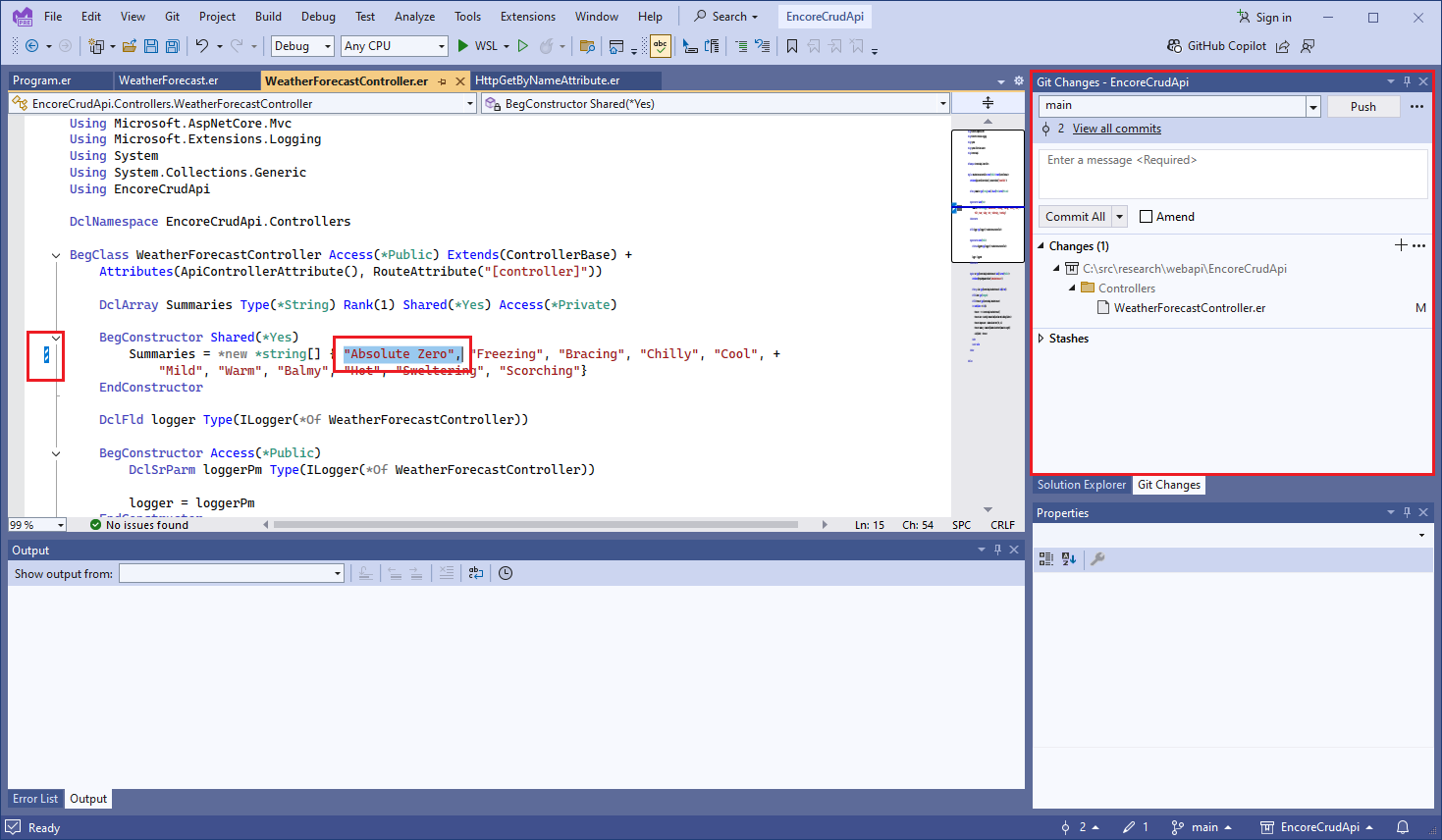The image size is (1442, 840).
Task: Check the Amend checkbox
Action: (1146, 217)
